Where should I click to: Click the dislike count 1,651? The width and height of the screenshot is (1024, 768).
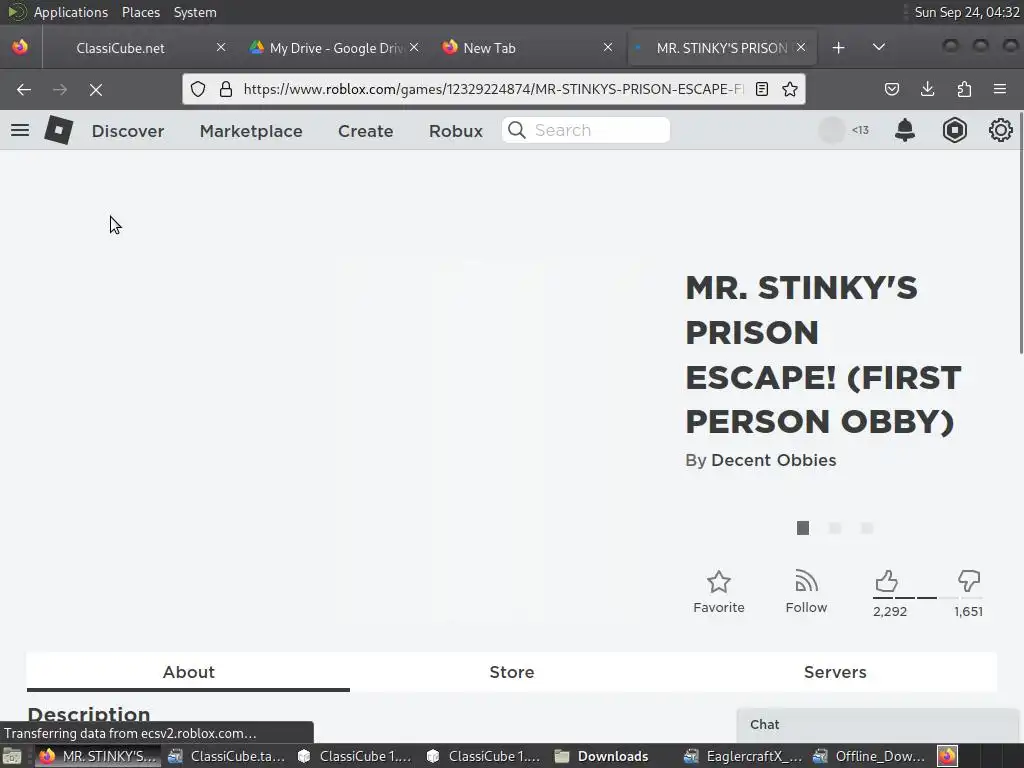coord(968,611)
